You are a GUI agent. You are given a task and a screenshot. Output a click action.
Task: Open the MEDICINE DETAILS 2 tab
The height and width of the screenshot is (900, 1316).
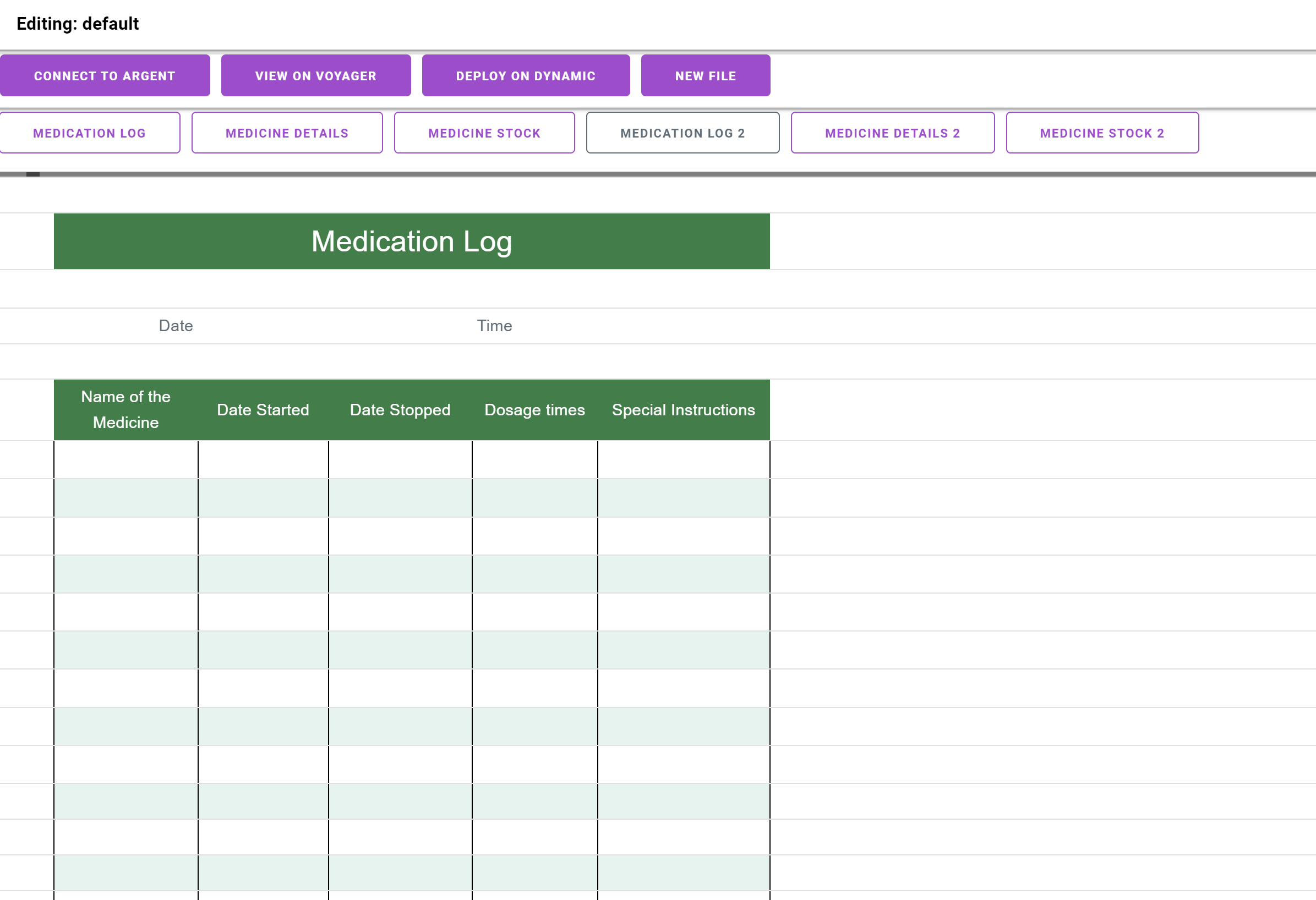[893, 133]
